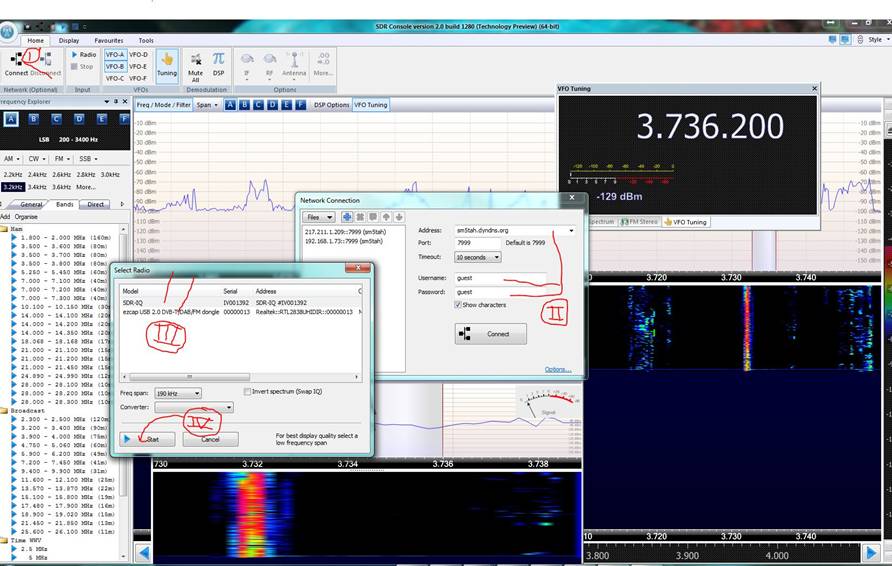Screen dimensions: 892x566
Task: Toggle VFO-A in the ribbon
Action: coord(114,55)
